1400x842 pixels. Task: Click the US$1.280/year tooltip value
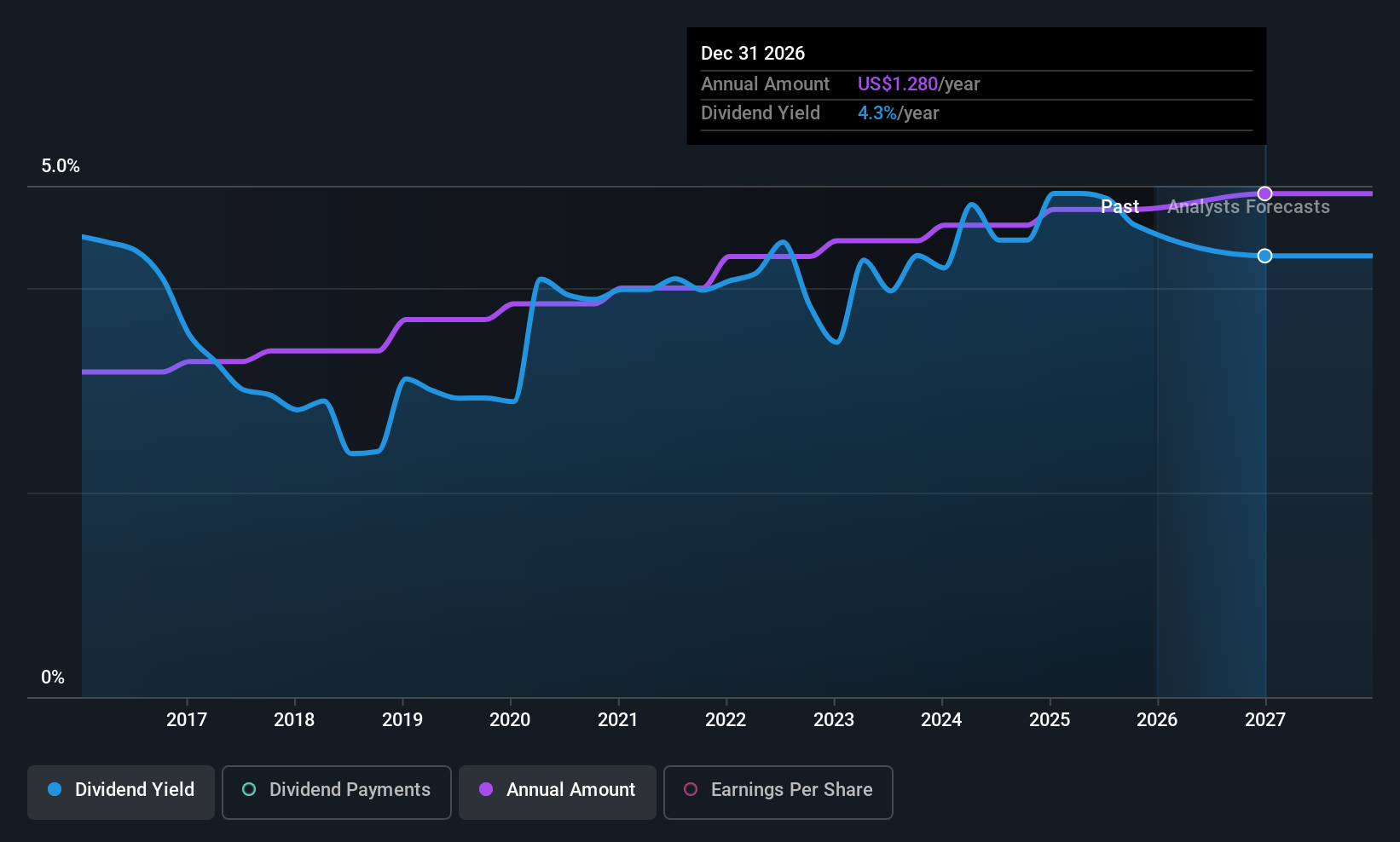[919, 84]
